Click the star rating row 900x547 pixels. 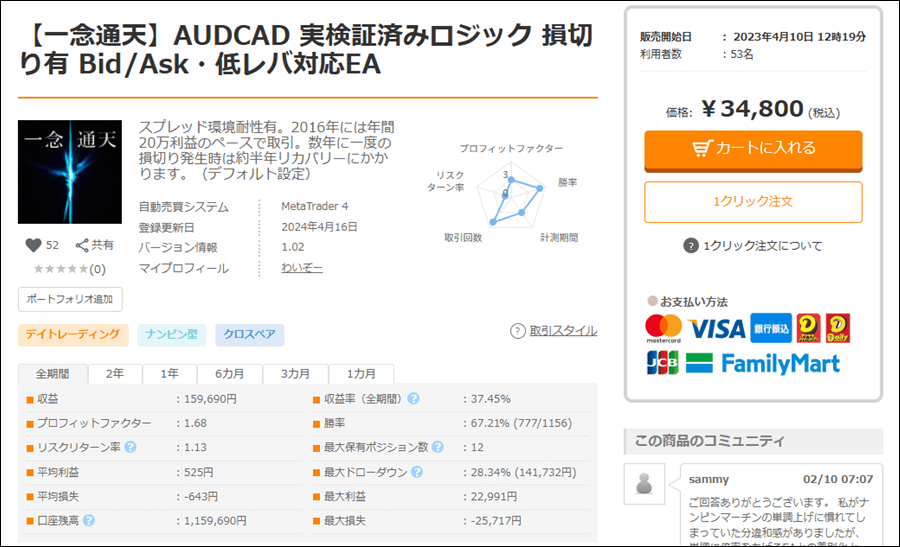(x=61, y=269)
